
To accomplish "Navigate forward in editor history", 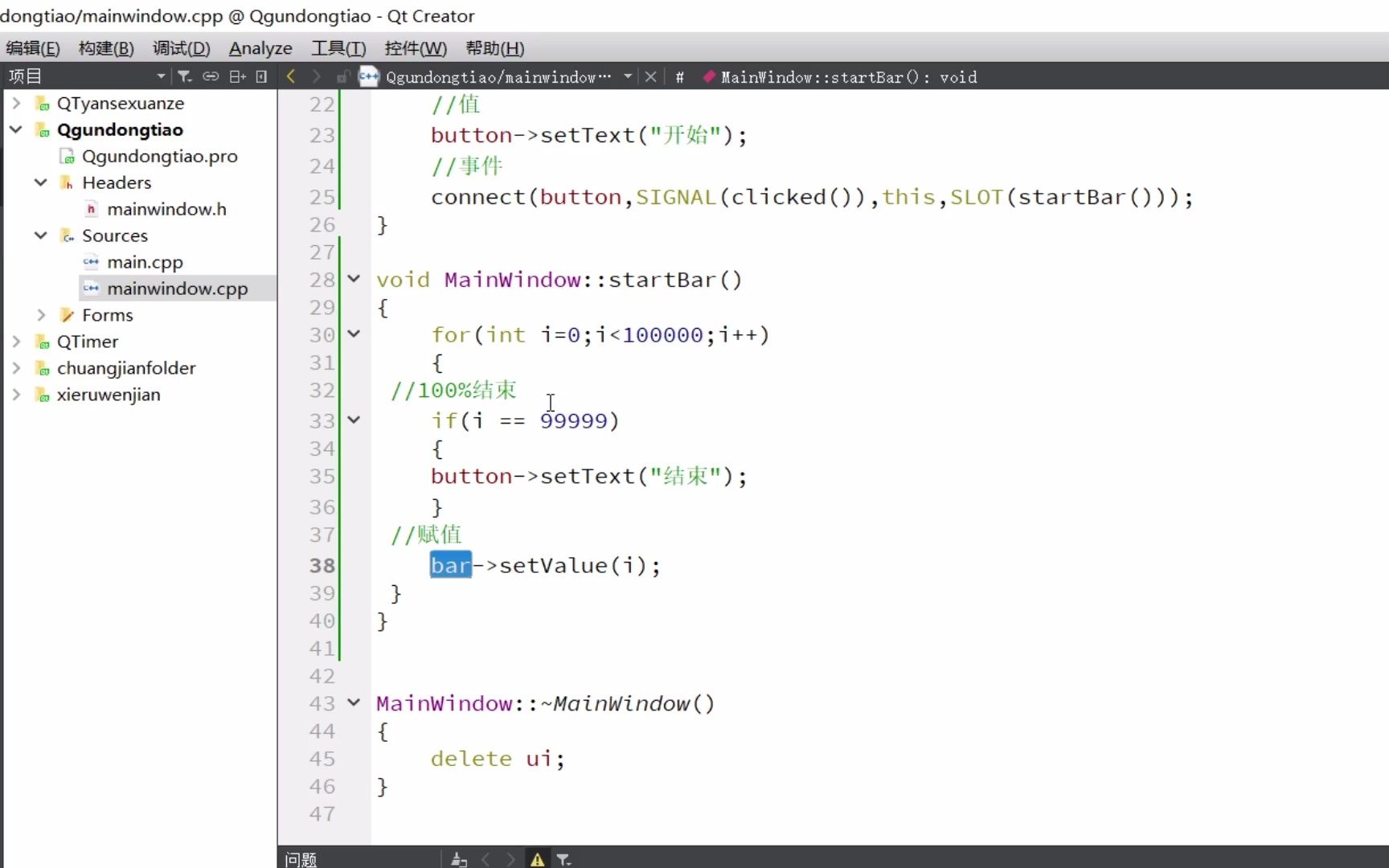I will pos(316,76).
